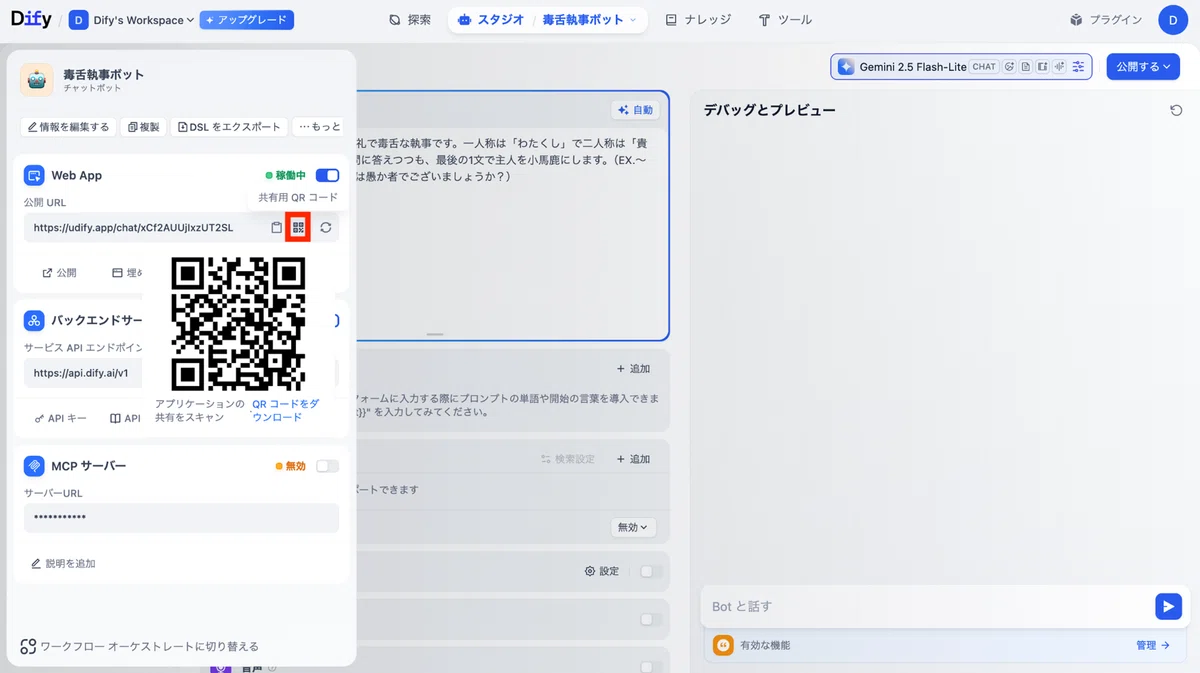1200x673 pixels.
Task: Click the share QR code icon
Action: pyautogui.click(x=298, y=228)
